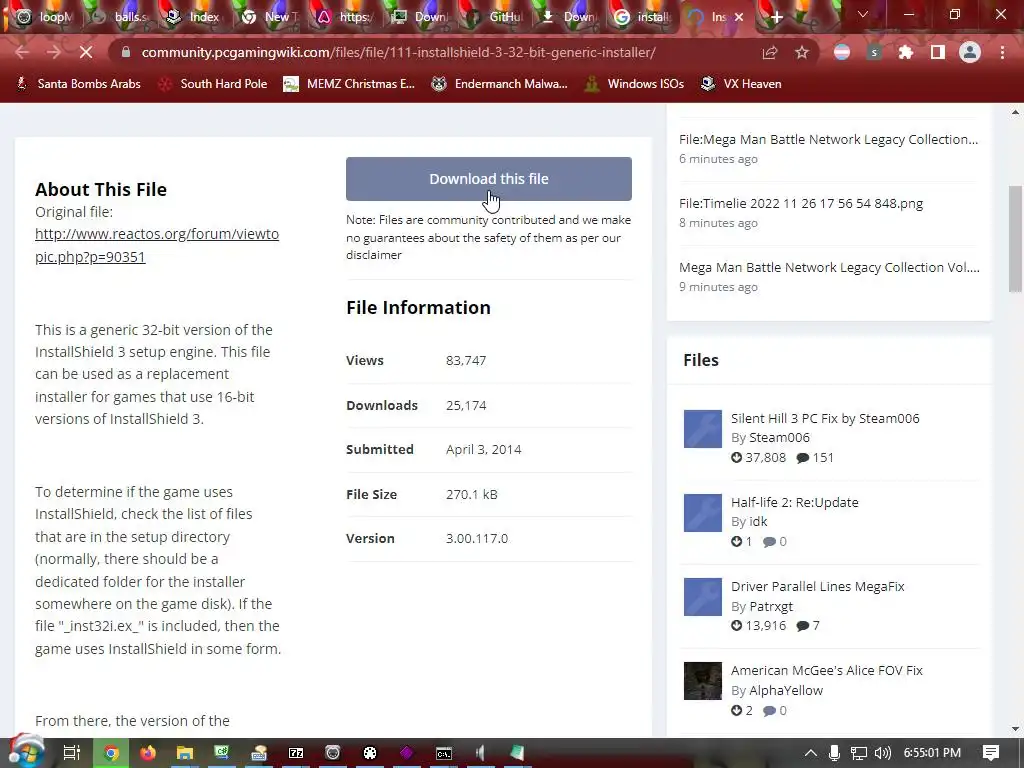Open File:Mega Man Battle Network Legacy Collection link
This screenshot has width=1024, height=768.
[828, 139]
